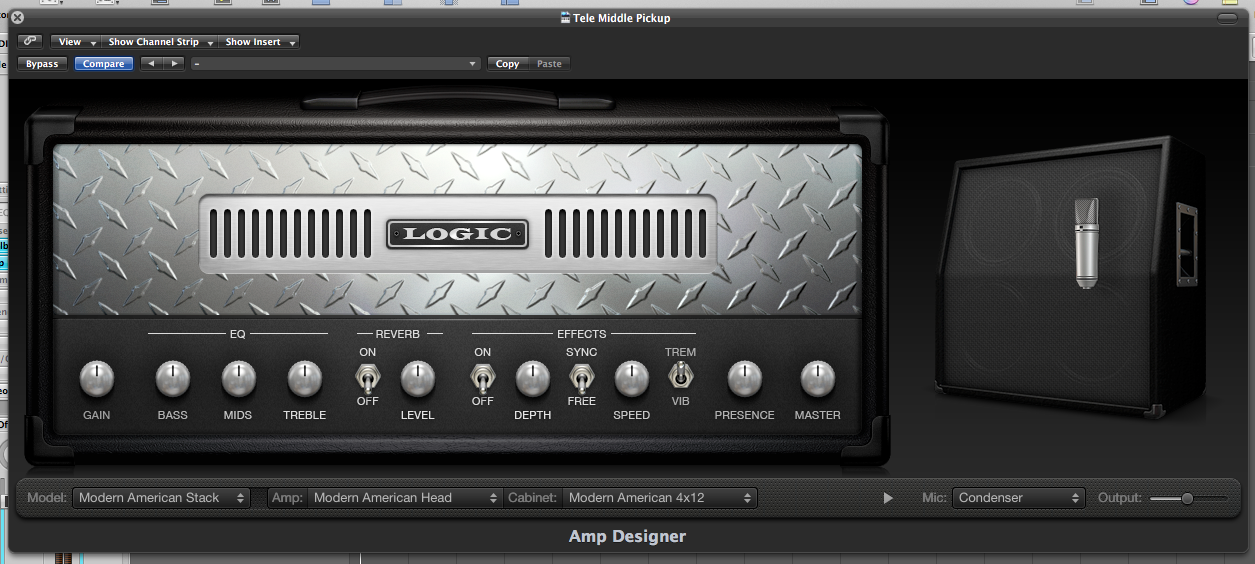Open the View menu
1255x564 pixels.
[x=75, y=42]
